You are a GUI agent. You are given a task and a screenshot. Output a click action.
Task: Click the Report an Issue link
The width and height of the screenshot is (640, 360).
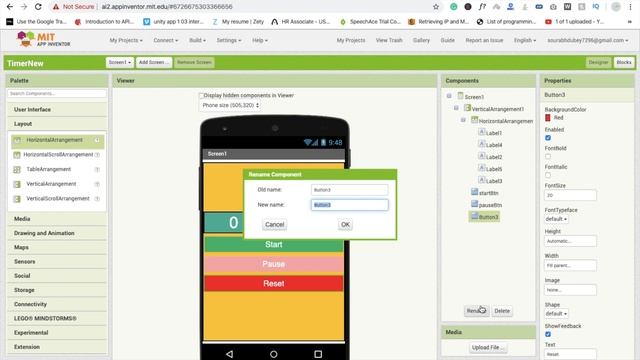point(484,40)
